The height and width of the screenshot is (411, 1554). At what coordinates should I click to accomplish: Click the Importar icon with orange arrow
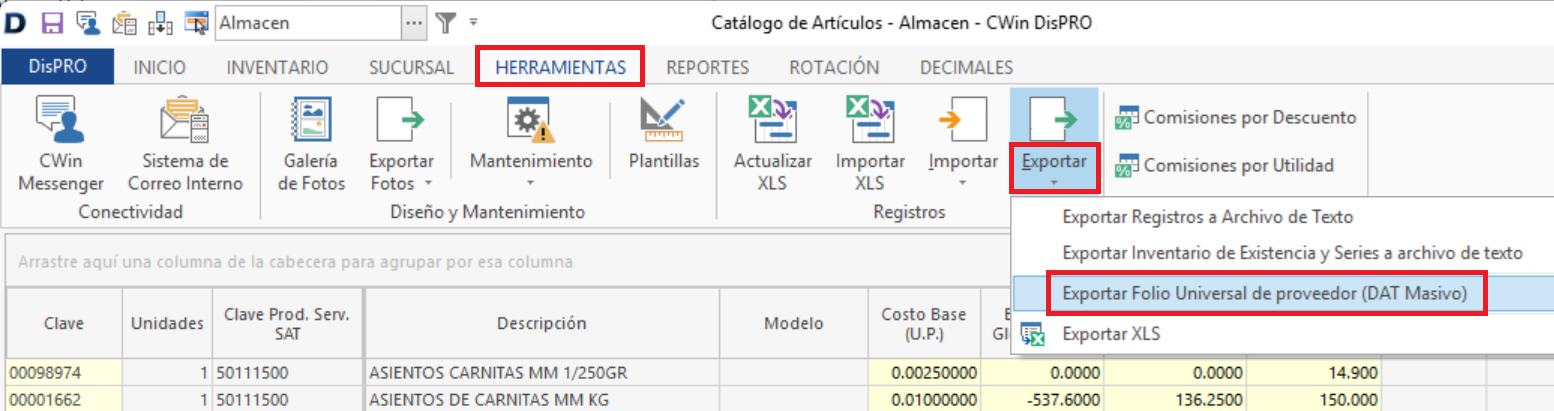tap(962, 120)
